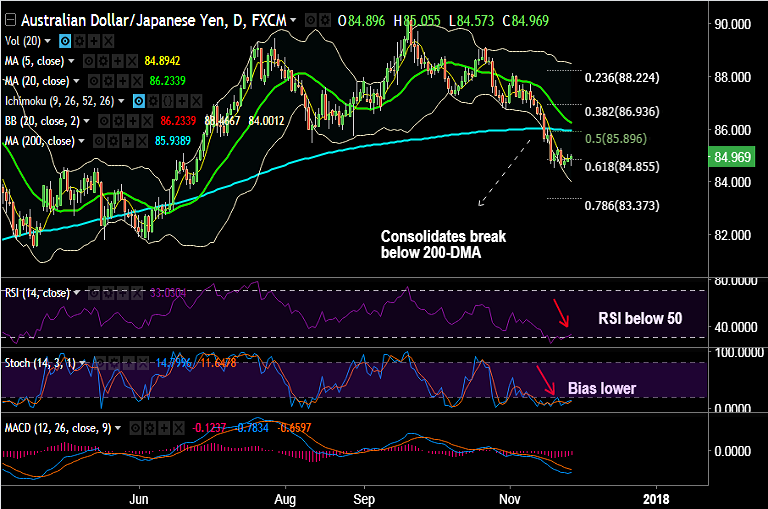Remove the MA (5, close) indicator
Viewport: 768px width, 509px height.
point(131,61)
